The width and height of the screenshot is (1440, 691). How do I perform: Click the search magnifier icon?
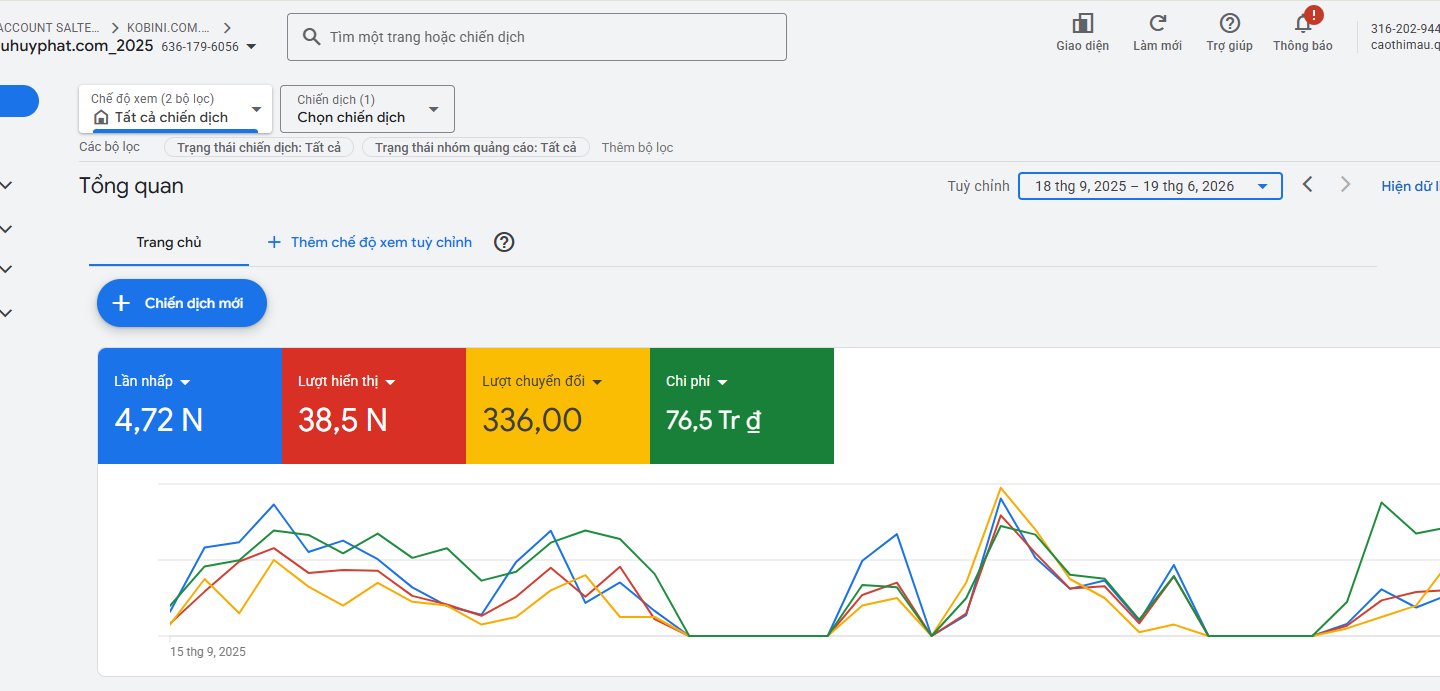click(311, 37)
